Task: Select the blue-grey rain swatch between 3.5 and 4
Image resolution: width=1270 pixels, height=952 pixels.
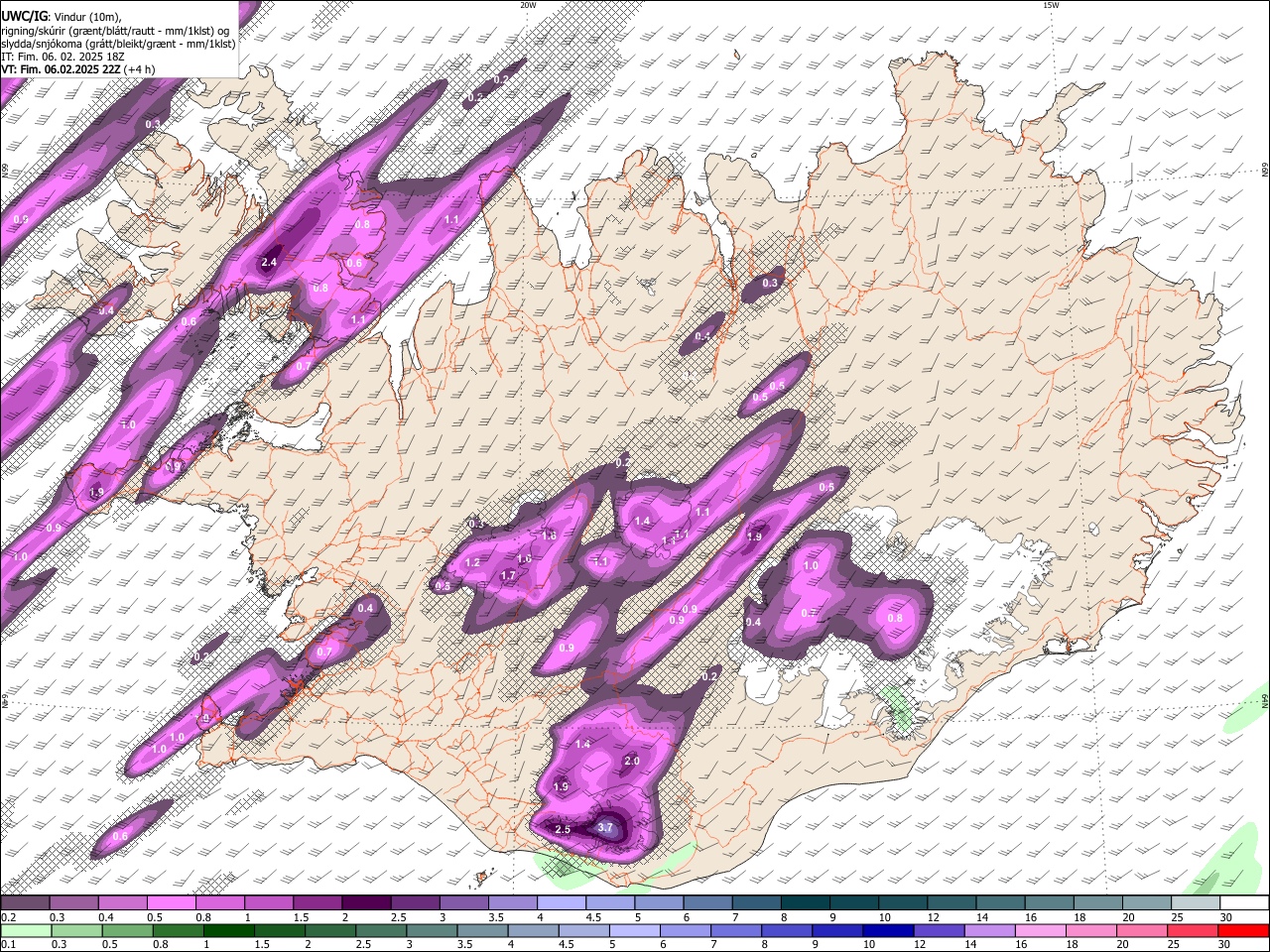Action: [x=483, y=930]
